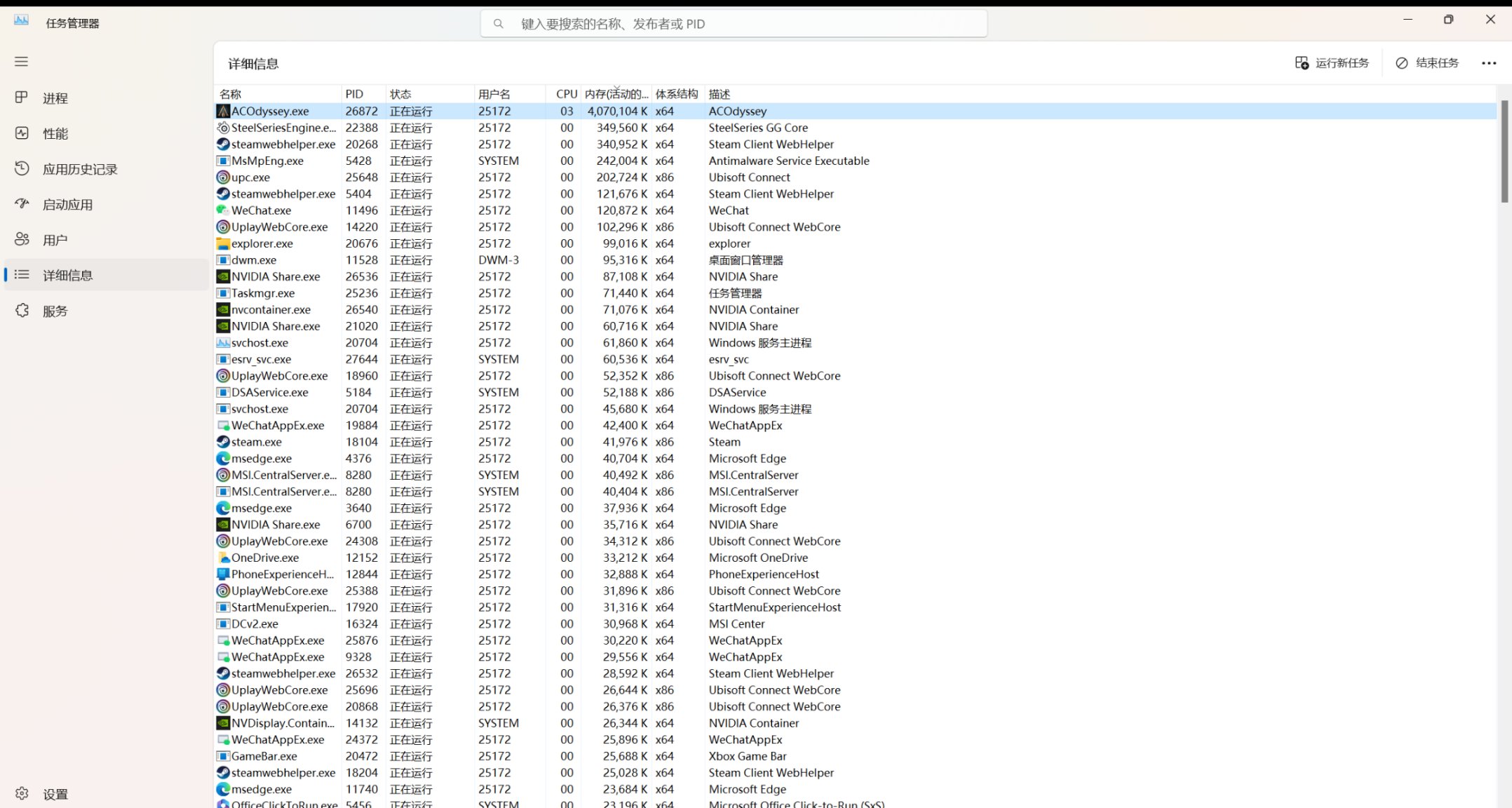Click the PhoneExperienceH... icon
Viewport: 1512px width, 808px height.
[223, 574]
